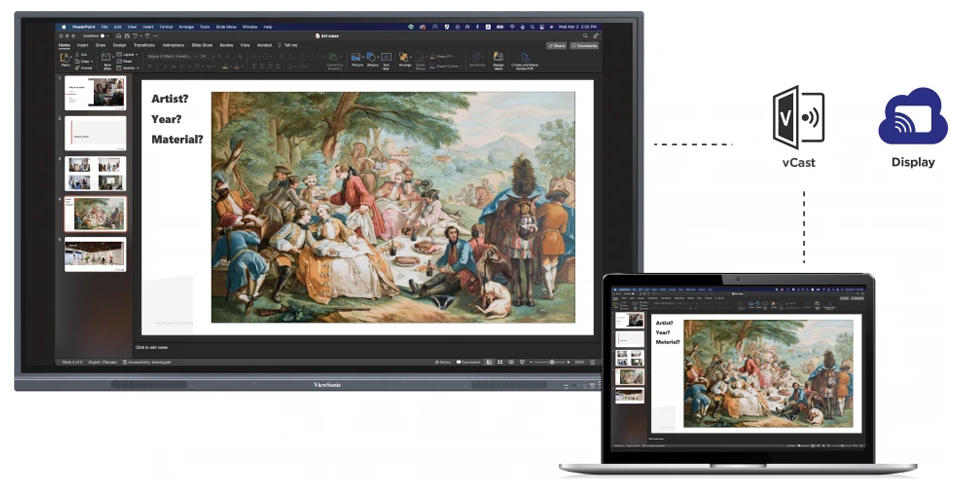
Task: Click the Sensitivity icon
Action: 476,56
